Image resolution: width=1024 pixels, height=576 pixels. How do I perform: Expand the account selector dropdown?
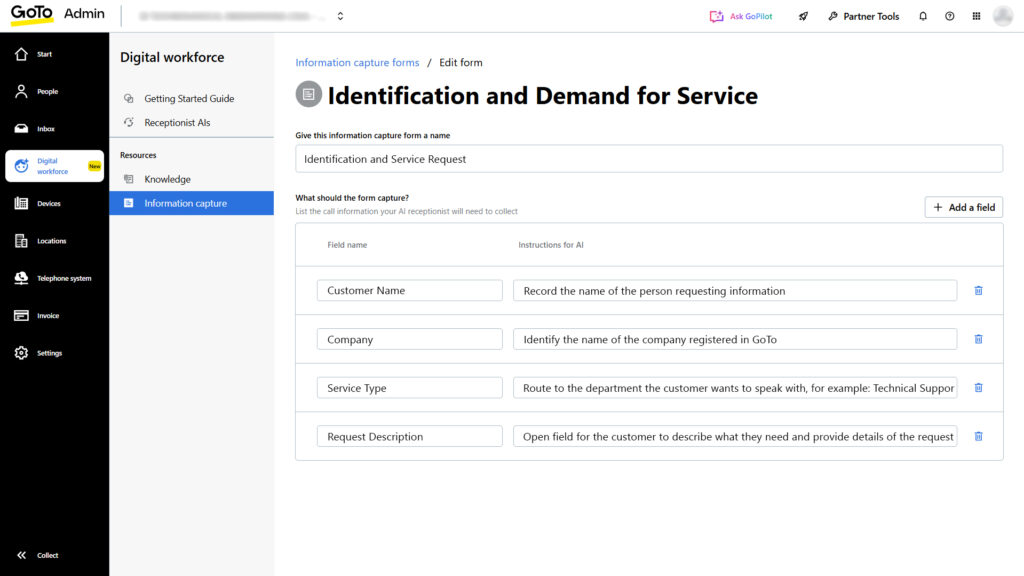point(340,16)
